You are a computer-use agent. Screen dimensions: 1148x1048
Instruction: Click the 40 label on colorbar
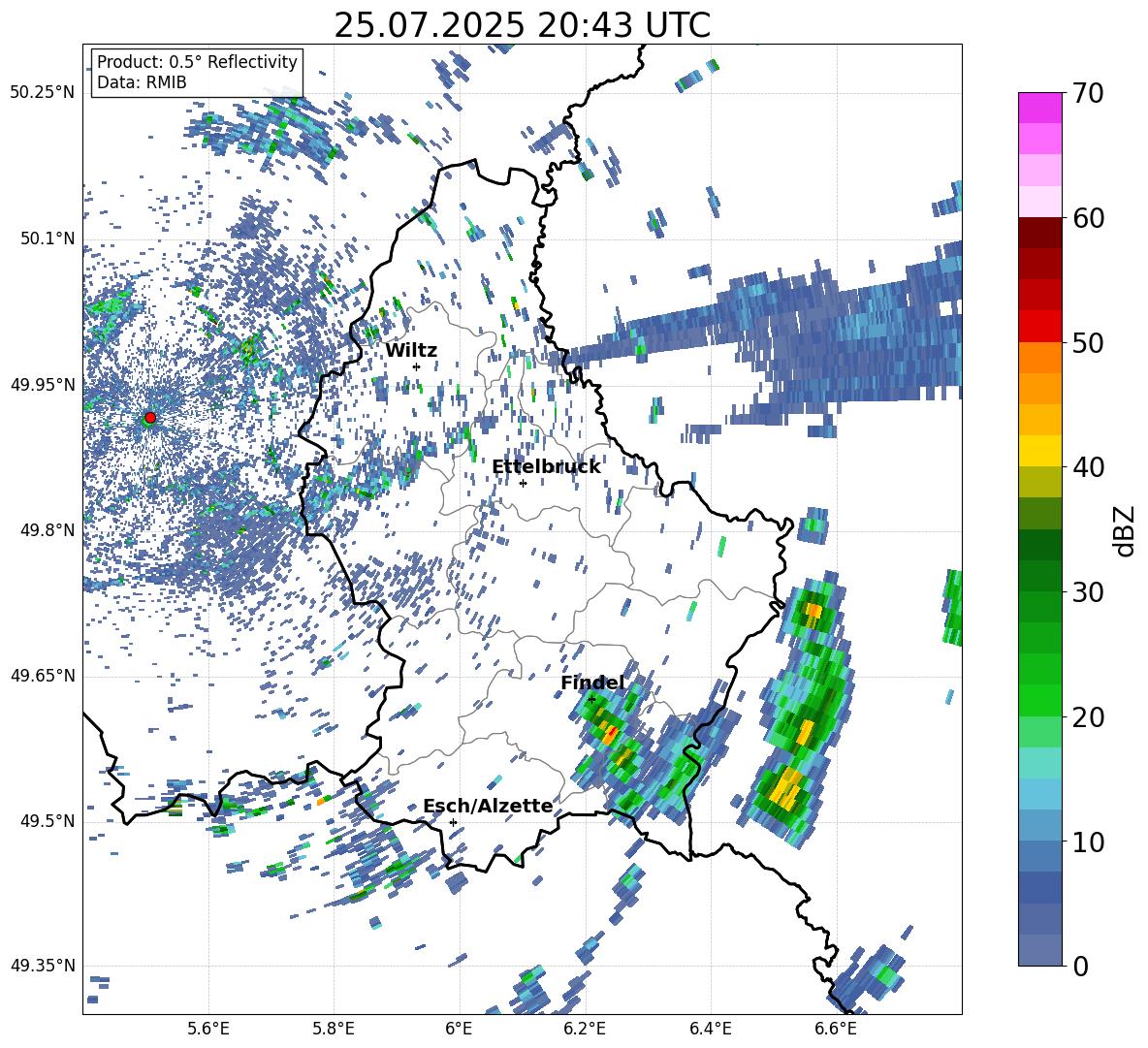pos(1088,467)
